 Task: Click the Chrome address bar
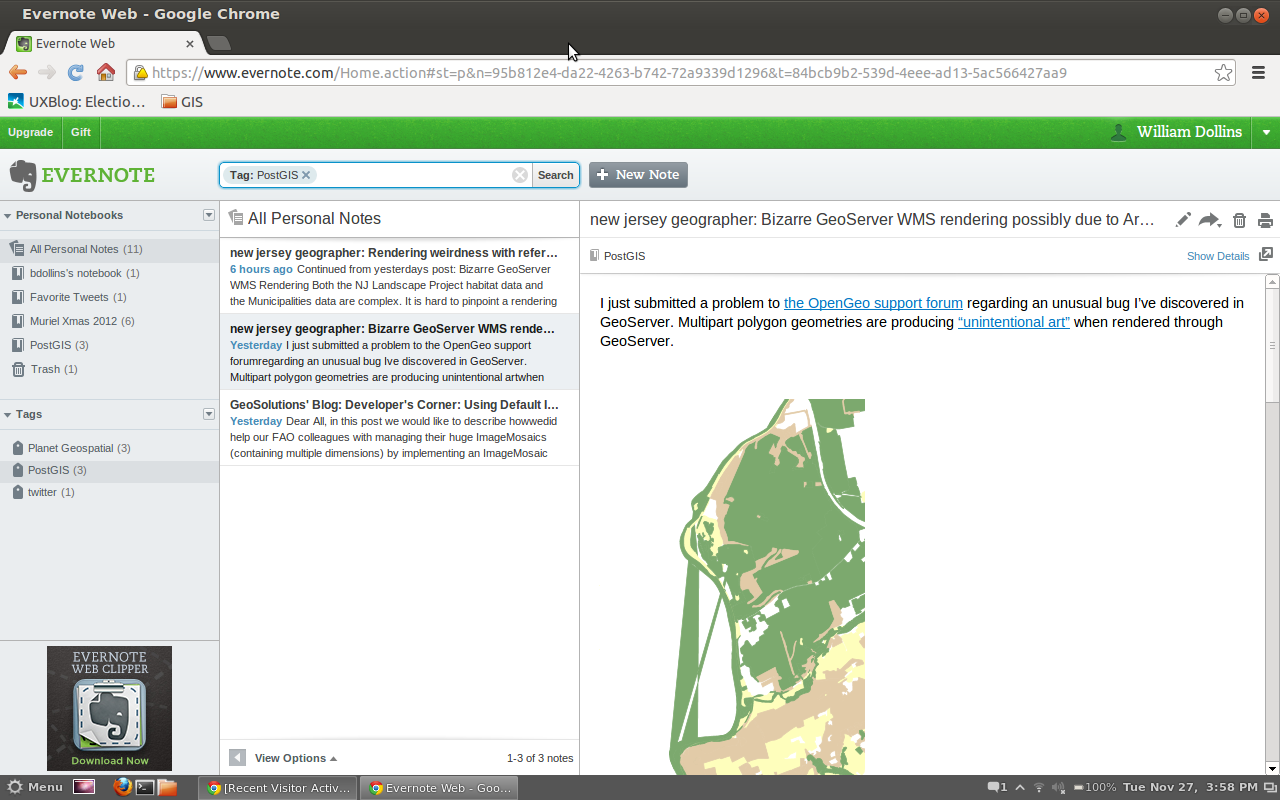tap(680, 73)
